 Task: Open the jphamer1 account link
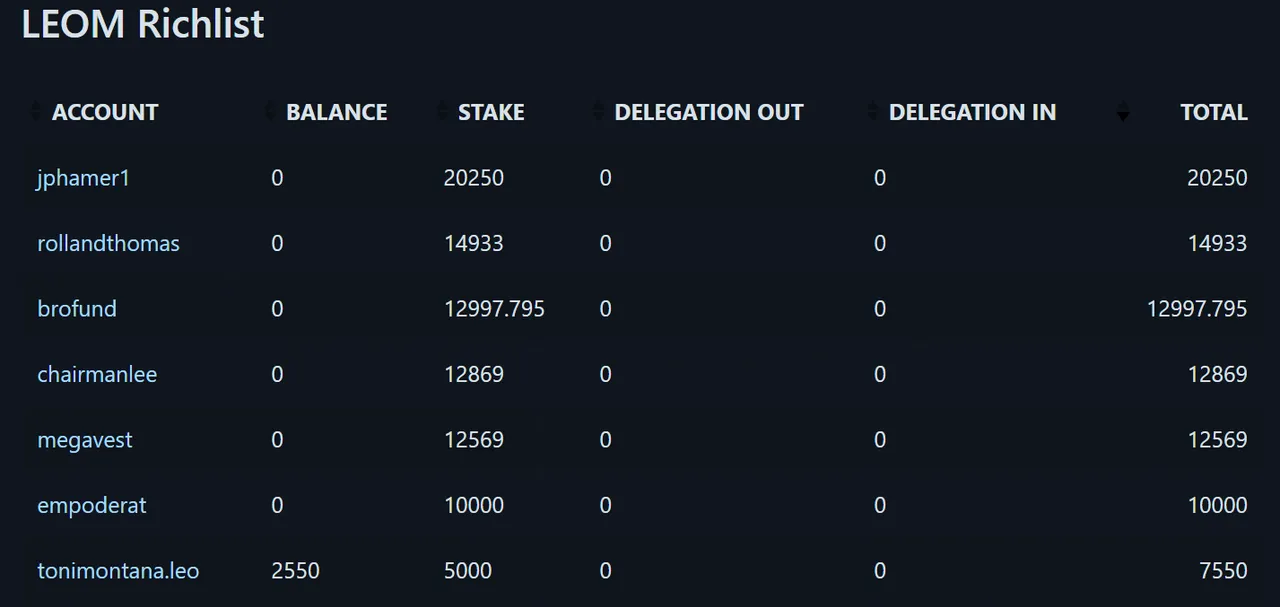(x=84, y=178)
